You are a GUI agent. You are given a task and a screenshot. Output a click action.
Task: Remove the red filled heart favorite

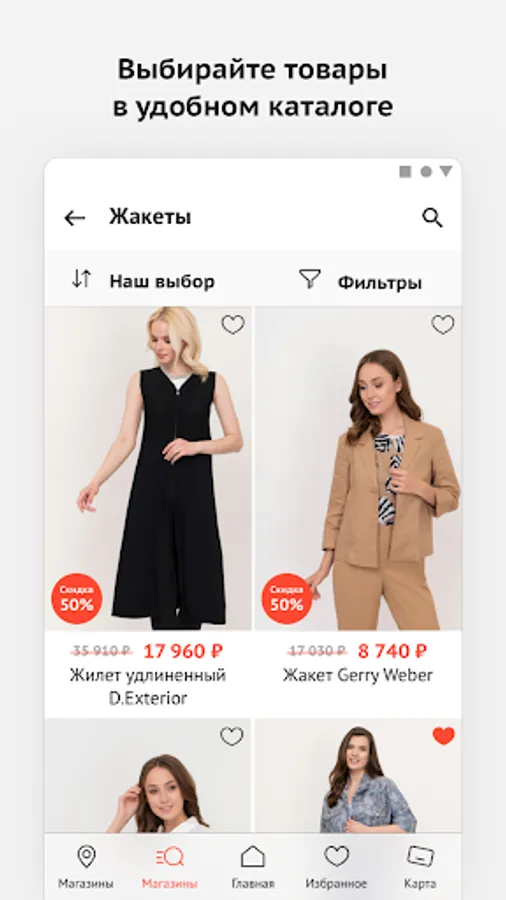(x=443, y=736)
